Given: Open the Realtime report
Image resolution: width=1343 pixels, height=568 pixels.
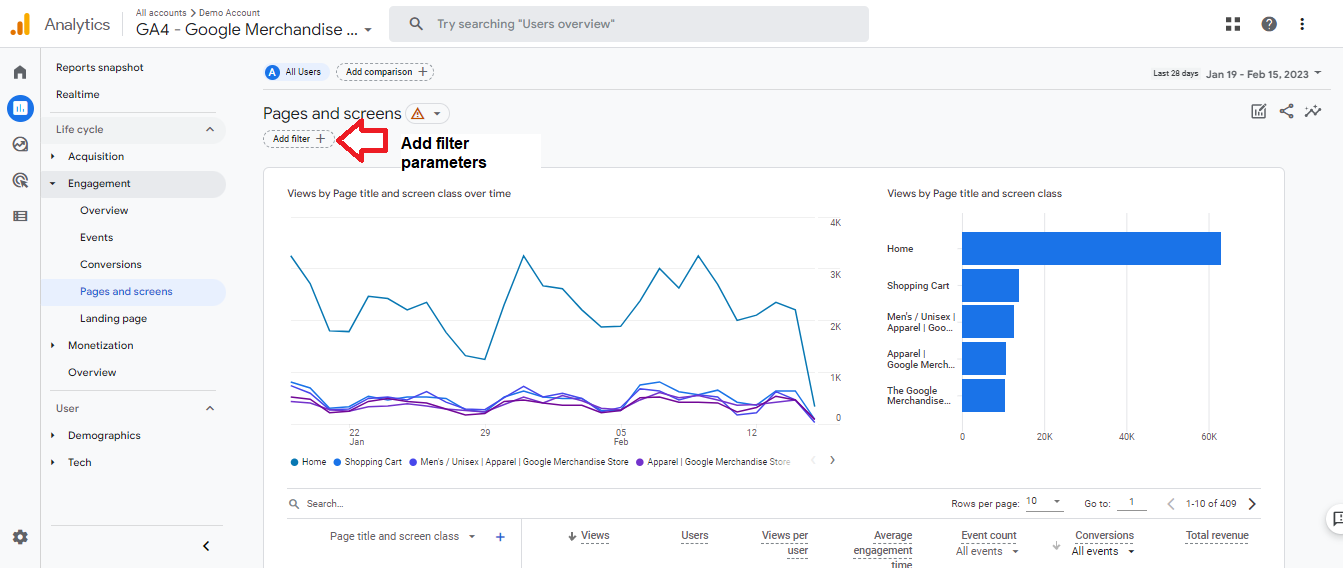Looking at the screenshot, I should [78, 94].
